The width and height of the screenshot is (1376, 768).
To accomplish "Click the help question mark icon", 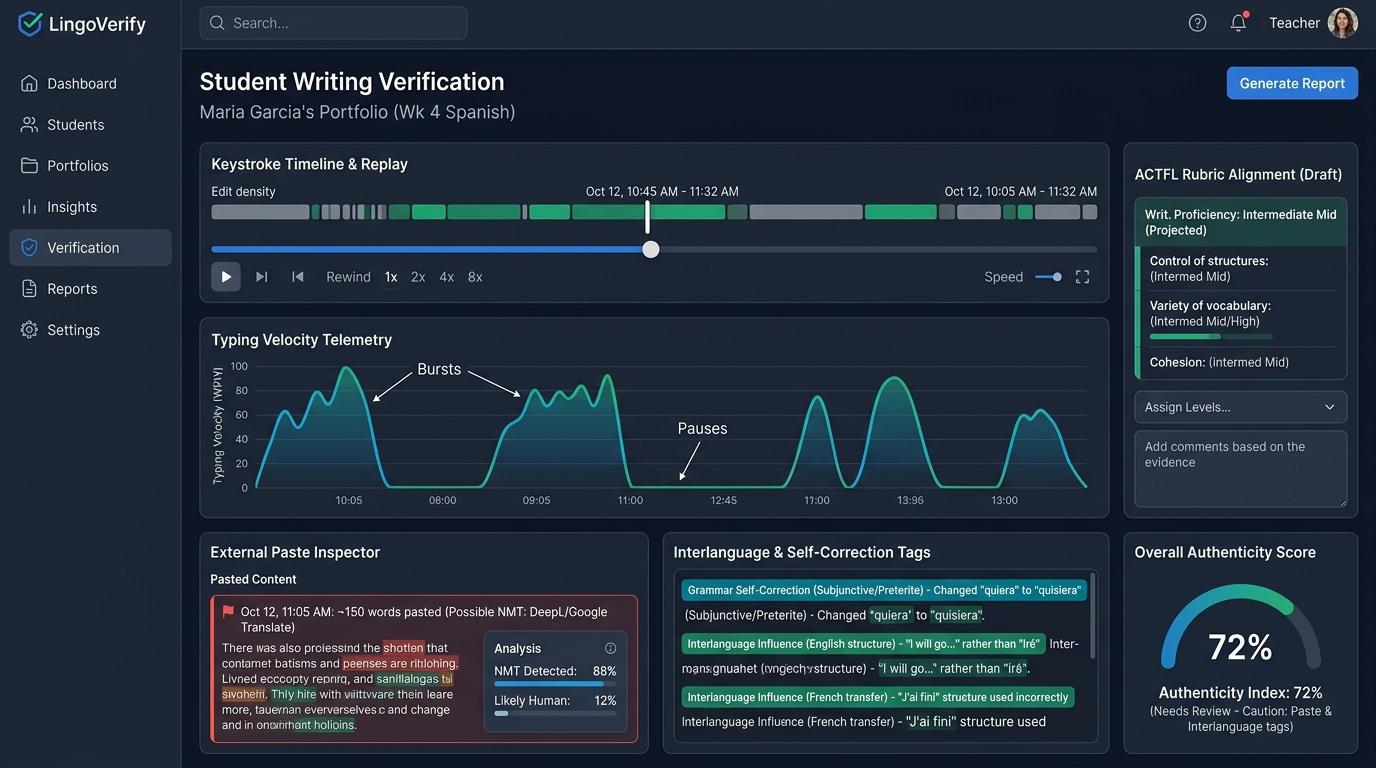I will pyautogui.click(x=1197, y=23).
